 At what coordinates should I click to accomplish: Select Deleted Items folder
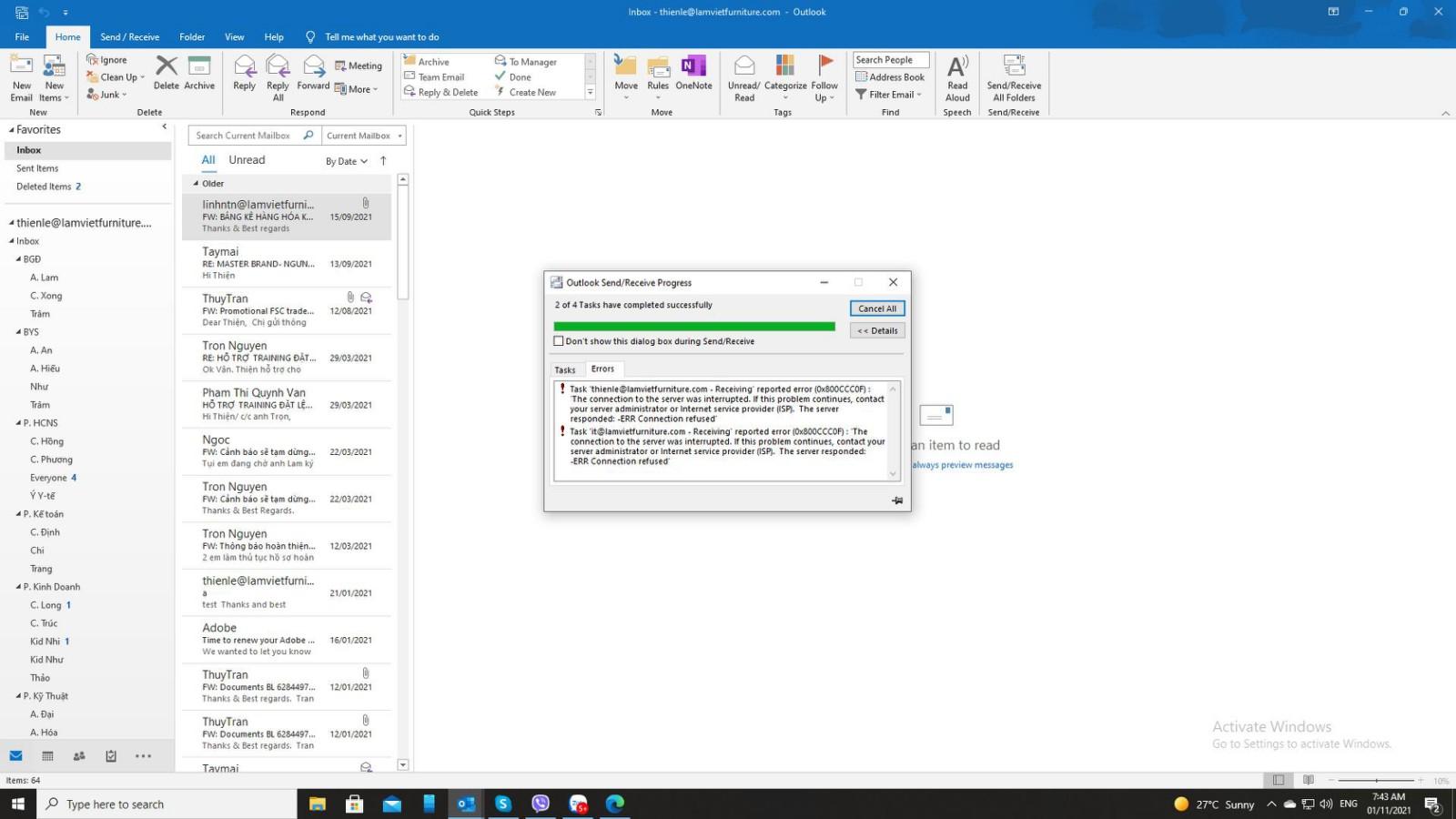pos(48,187)
